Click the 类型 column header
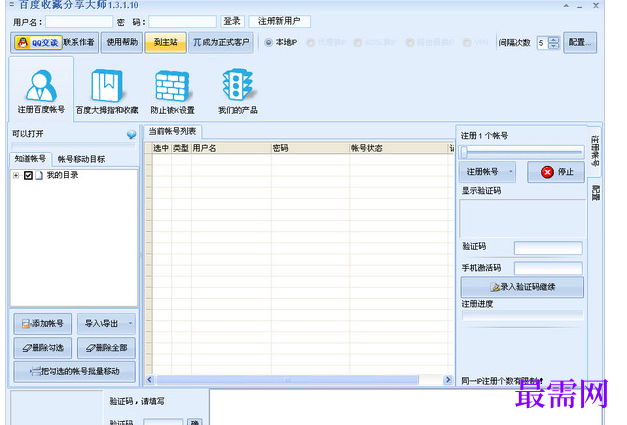This screenshot has width=627, height=425. tap(181, 148)
